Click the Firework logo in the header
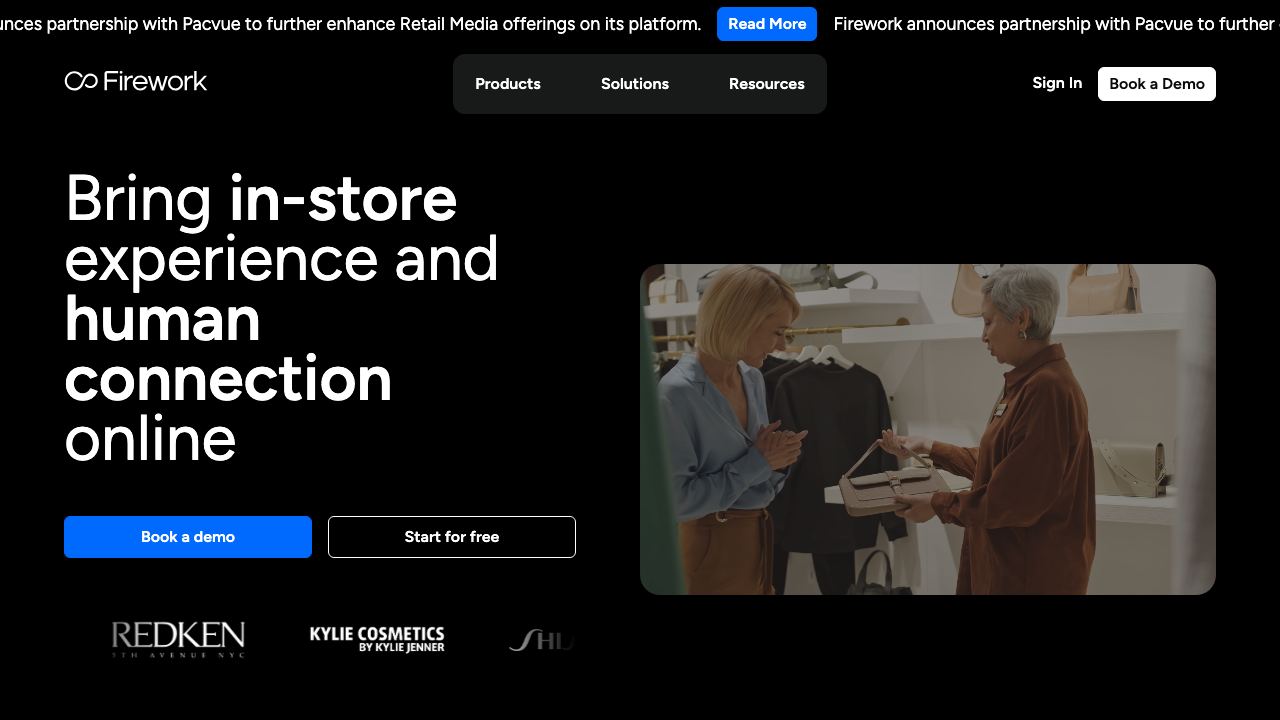This screenshot has height=720, width=1280. coord(136,81)
